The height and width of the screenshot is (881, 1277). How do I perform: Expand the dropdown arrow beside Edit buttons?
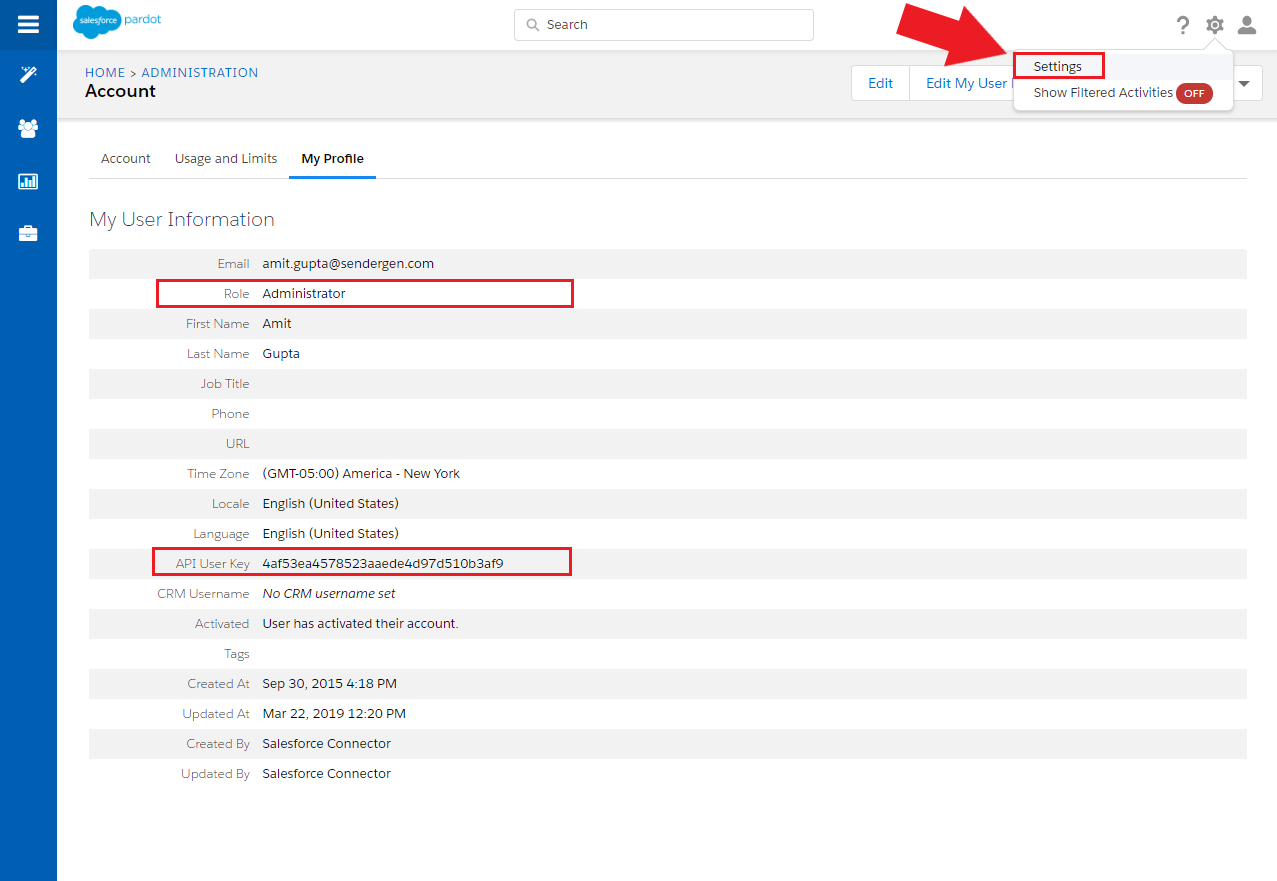1244,84
